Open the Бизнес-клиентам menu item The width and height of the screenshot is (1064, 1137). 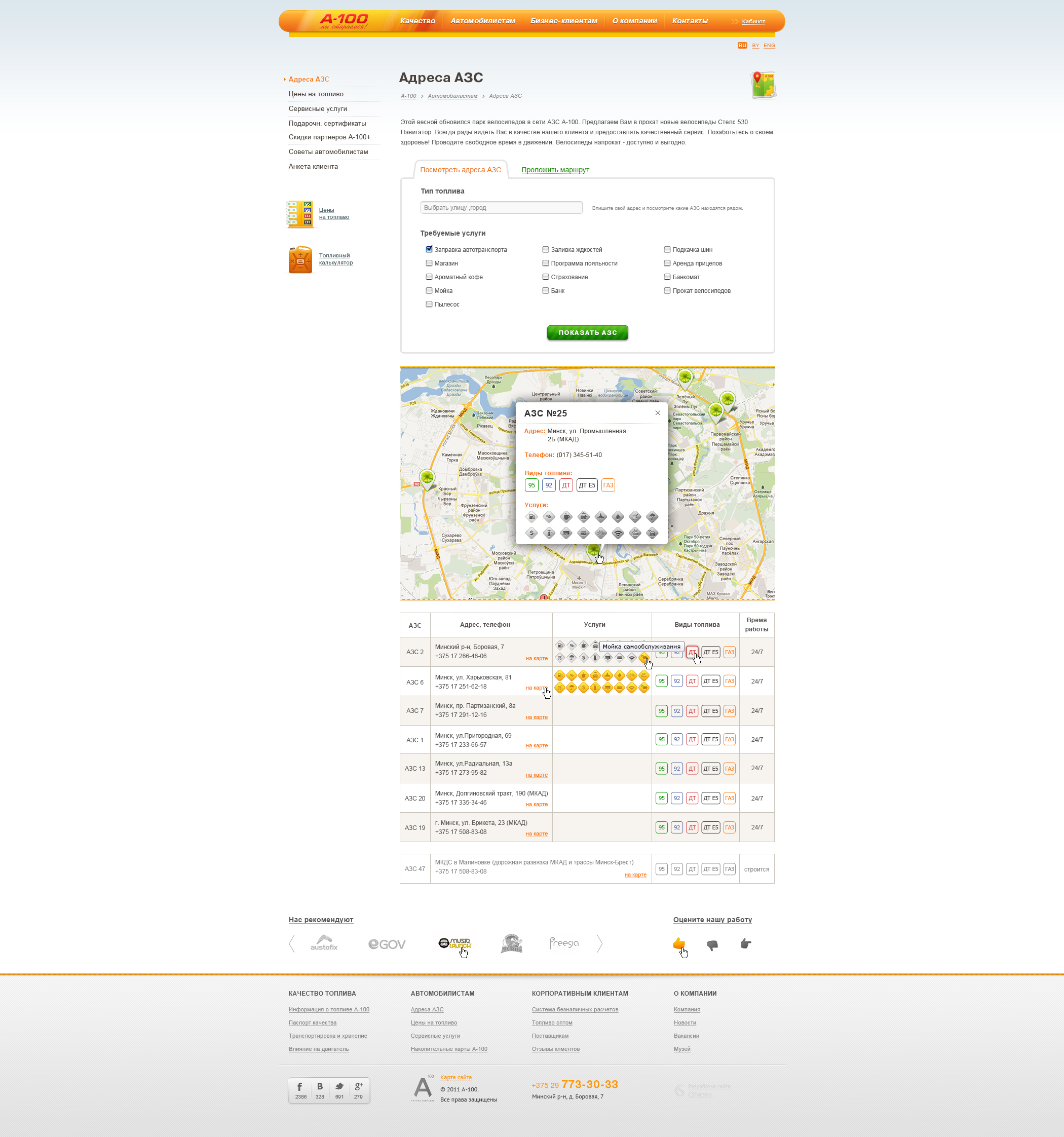click(x=563, y=21)
